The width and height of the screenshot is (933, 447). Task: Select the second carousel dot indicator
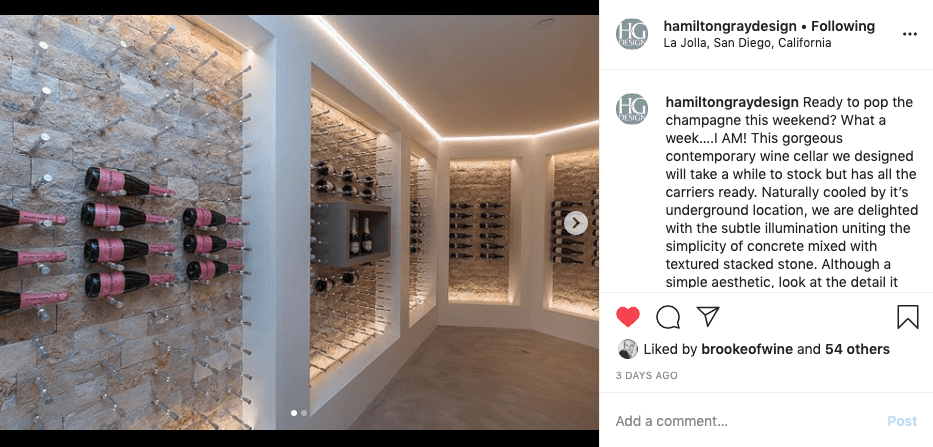click(304, 412)
